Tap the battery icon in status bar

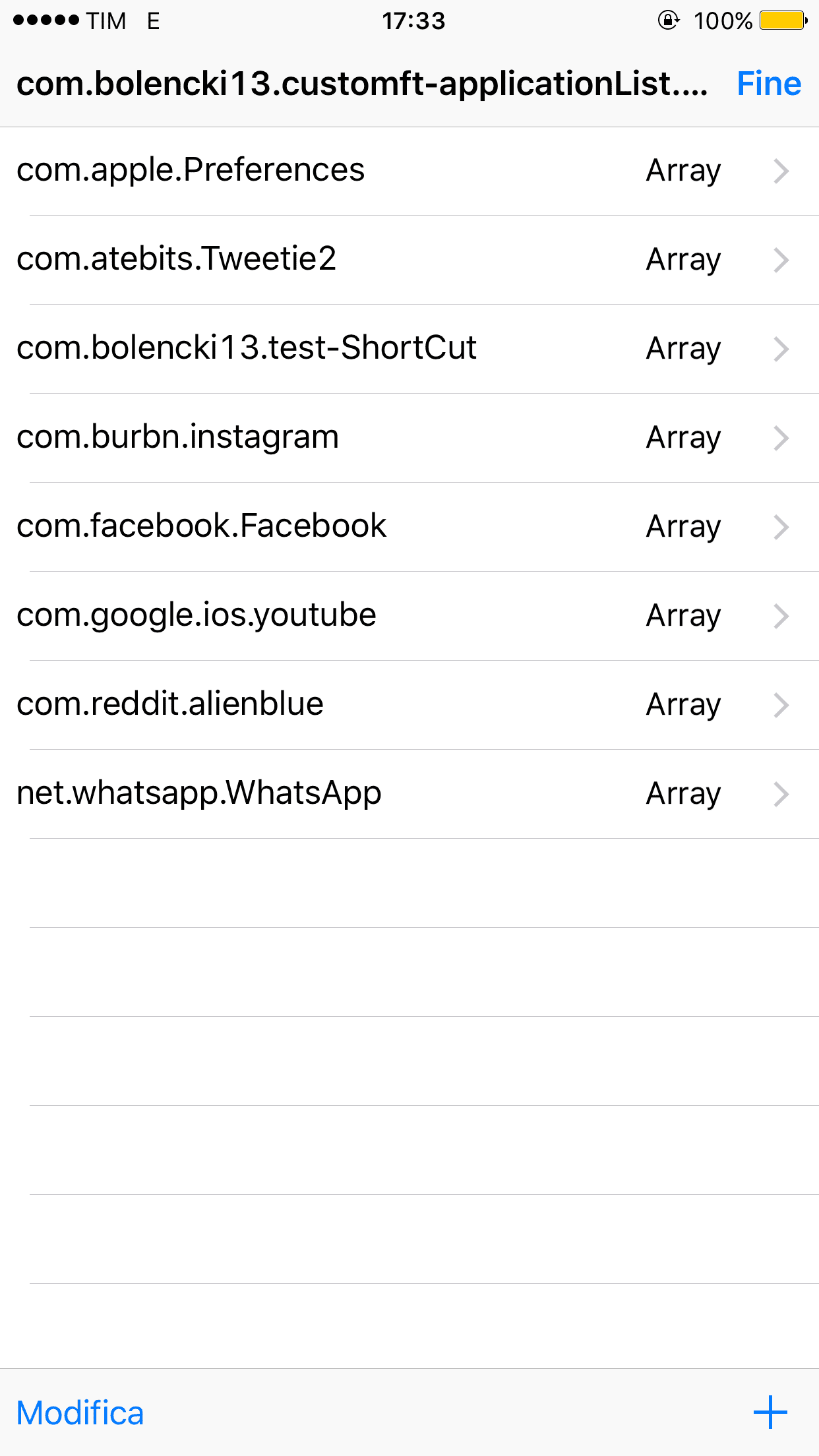pyautogui.click(x=783, y=21)
